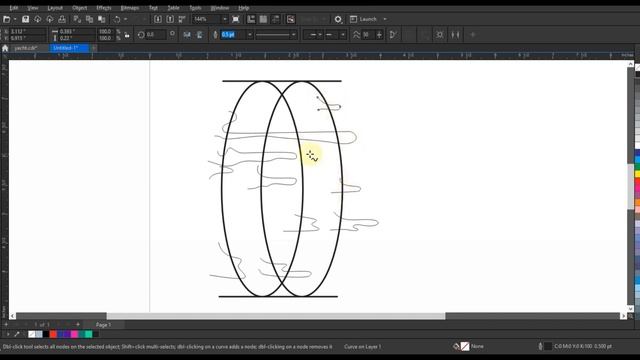Open the Help menu

pyautogui.click(x=244, y=8)
